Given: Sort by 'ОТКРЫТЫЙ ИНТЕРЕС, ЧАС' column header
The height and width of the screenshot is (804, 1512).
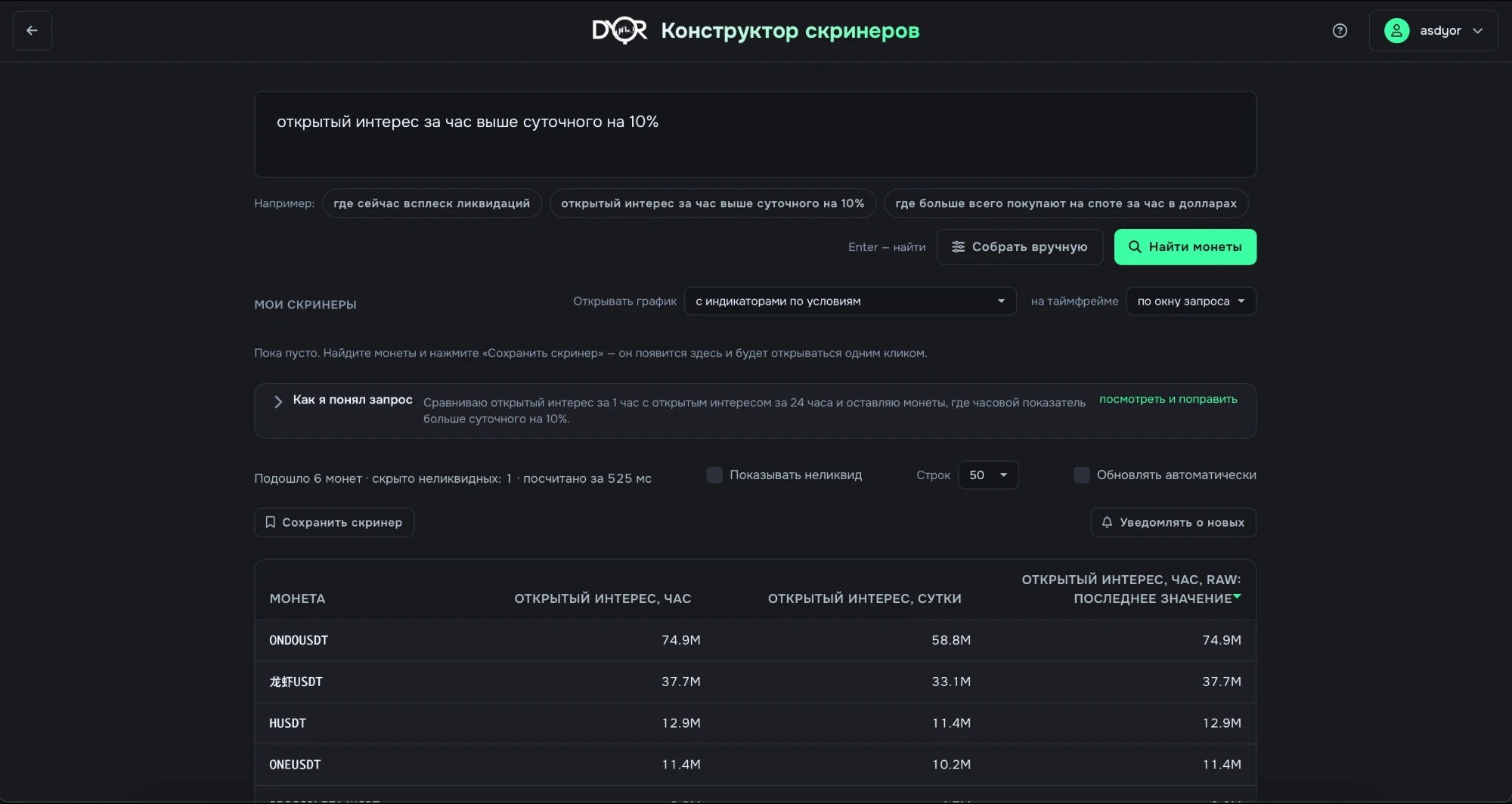Looking at the screenshot, I should [603, 598].
